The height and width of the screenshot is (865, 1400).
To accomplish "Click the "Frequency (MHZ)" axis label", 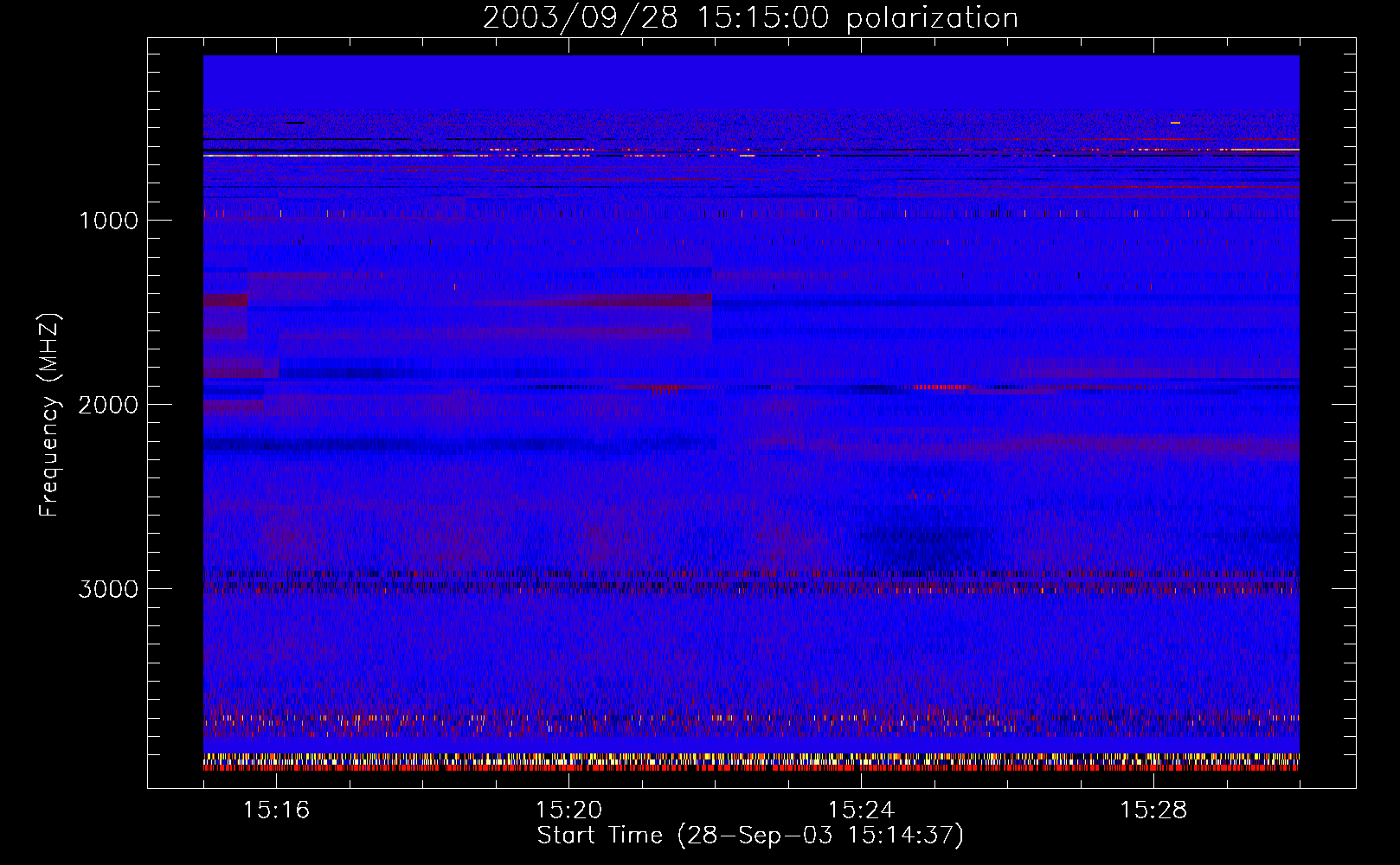I will pyautogui.click(x=49, y=415).
